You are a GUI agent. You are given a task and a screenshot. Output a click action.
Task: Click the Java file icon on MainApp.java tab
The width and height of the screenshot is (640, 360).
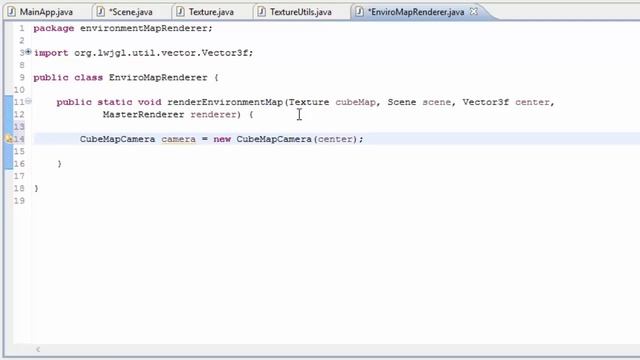(x=11, y=12)
